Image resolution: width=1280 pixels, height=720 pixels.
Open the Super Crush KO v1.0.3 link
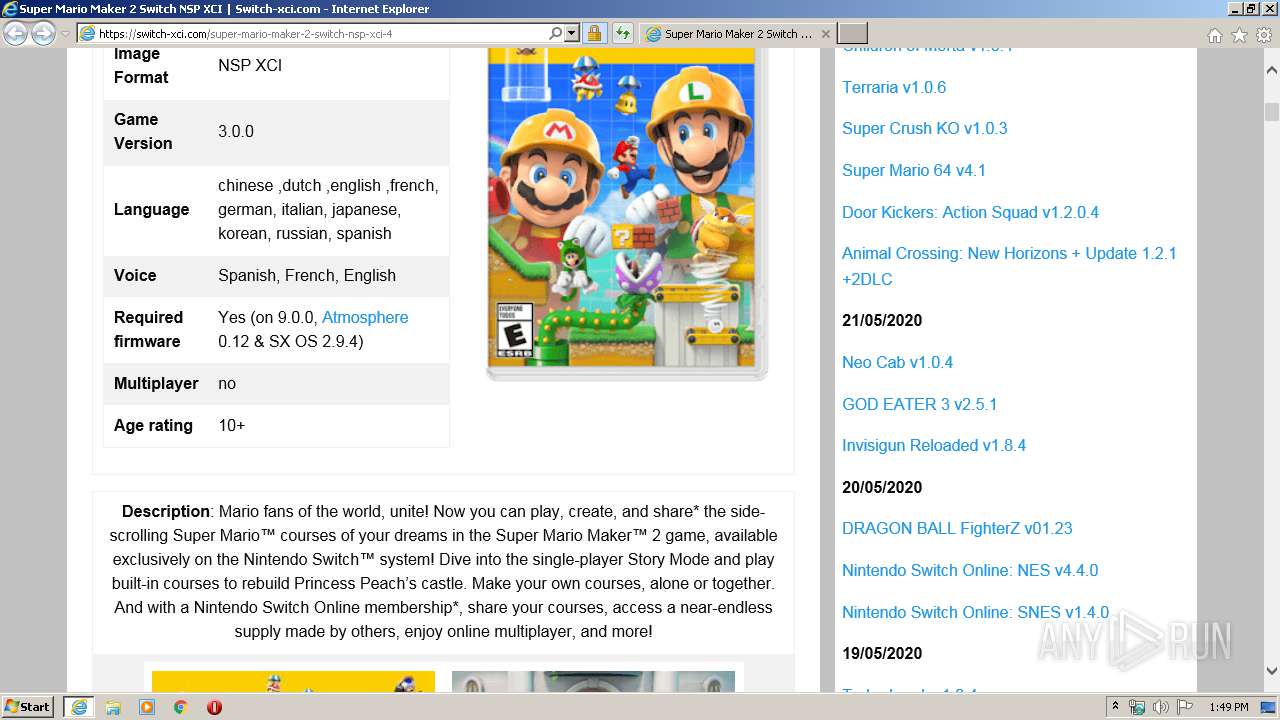pos(925,128)
